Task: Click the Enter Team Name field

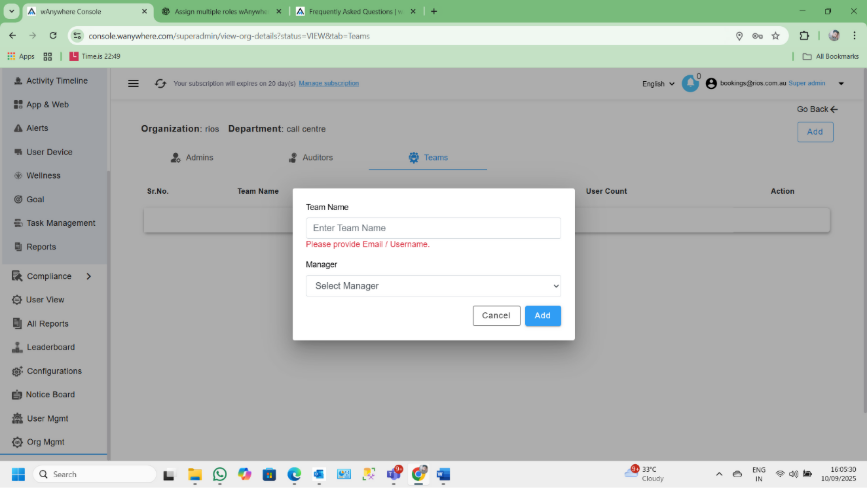Action: click(433, 228)
